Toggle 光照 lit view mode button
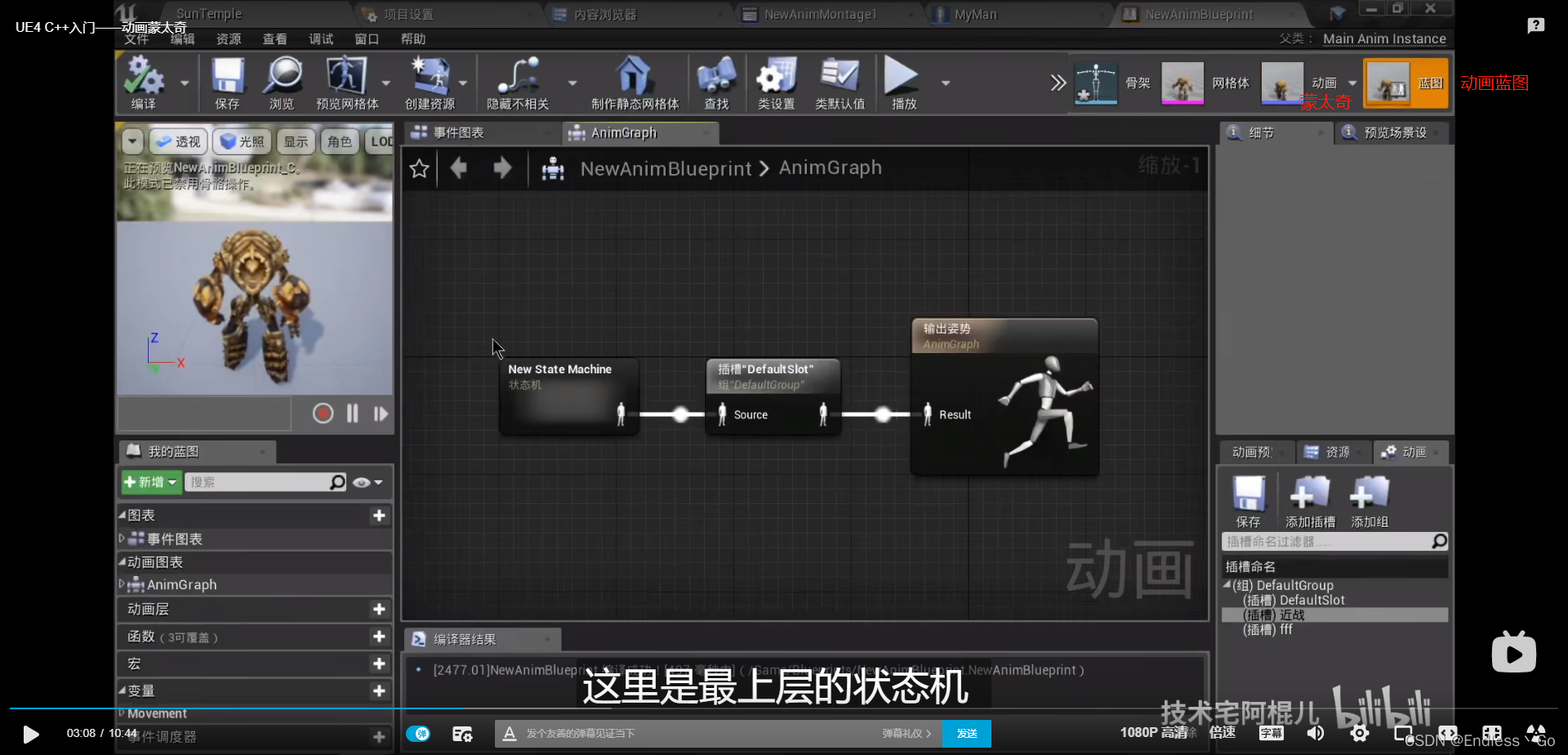This screenshot has height=755, width=1568. pyautogui.click(x=243, y=141)
